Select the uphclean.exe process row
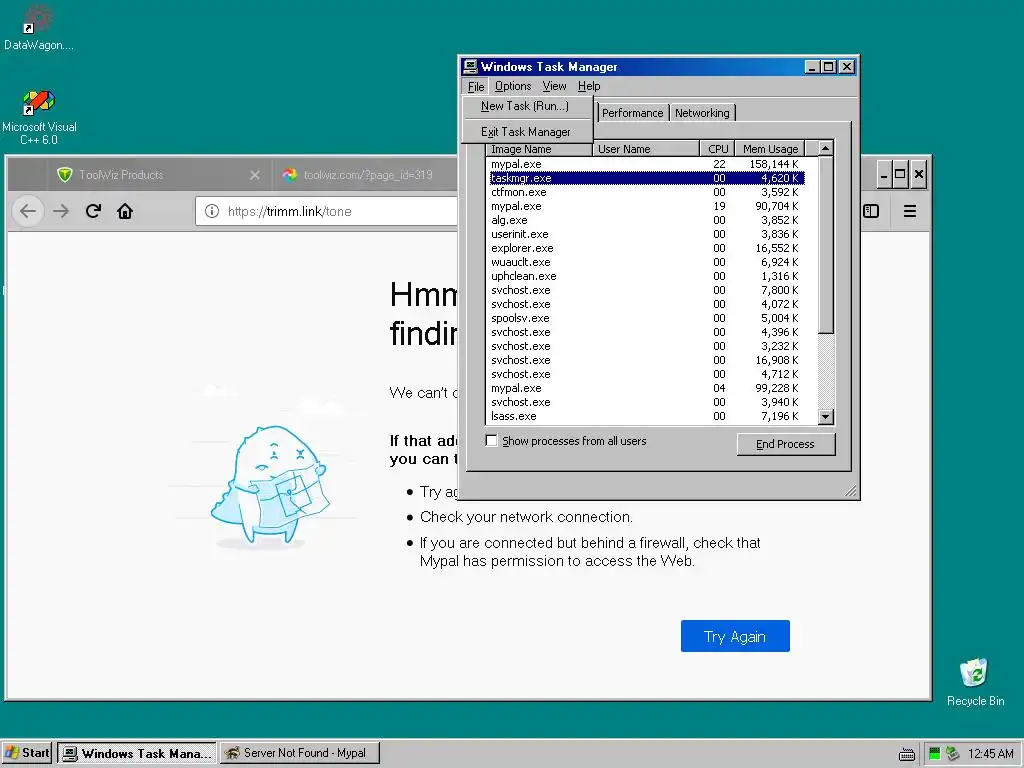The image size is (1024, 768). (x=647, y=276)
